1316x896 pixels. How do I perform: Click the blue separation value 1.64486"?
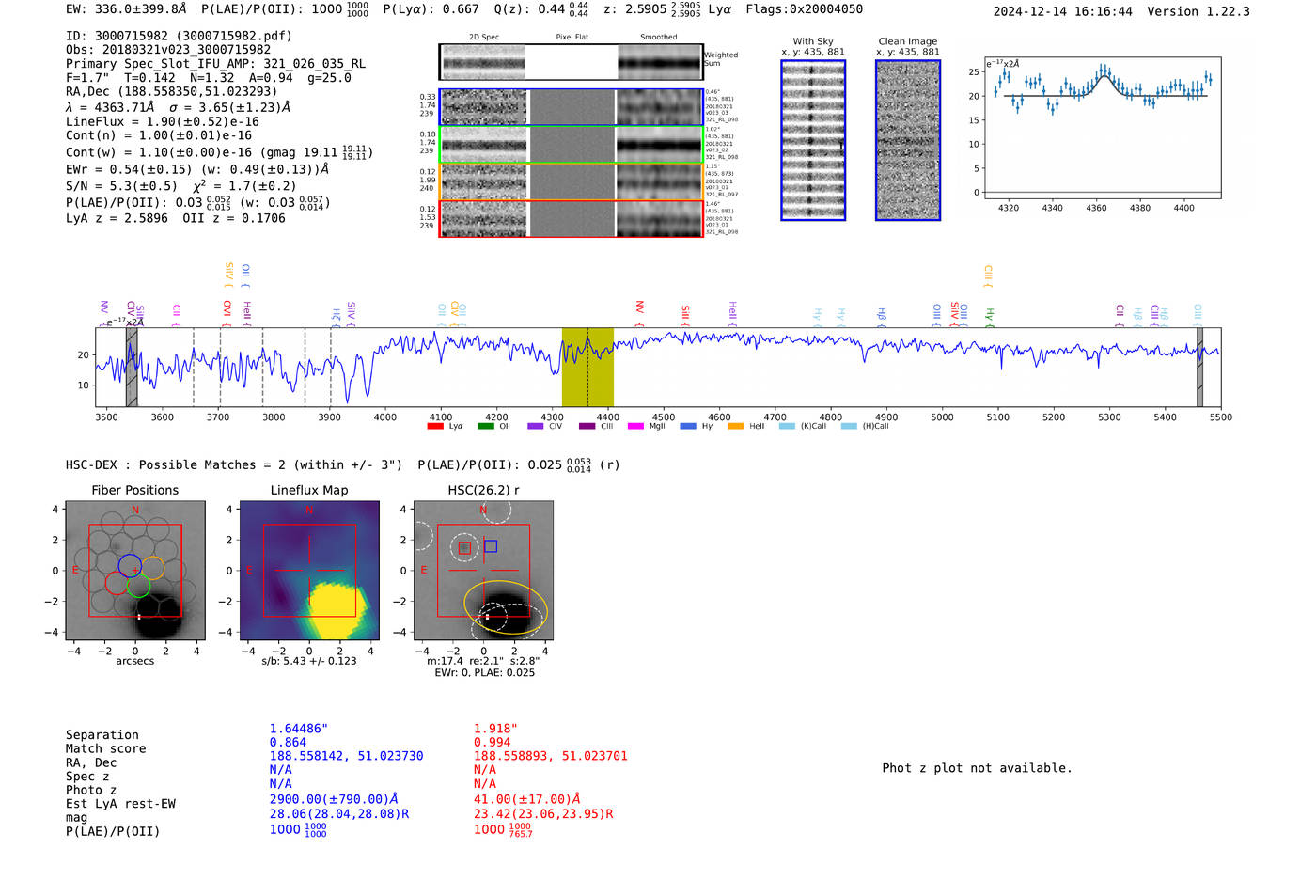click(x=299, y=729)
